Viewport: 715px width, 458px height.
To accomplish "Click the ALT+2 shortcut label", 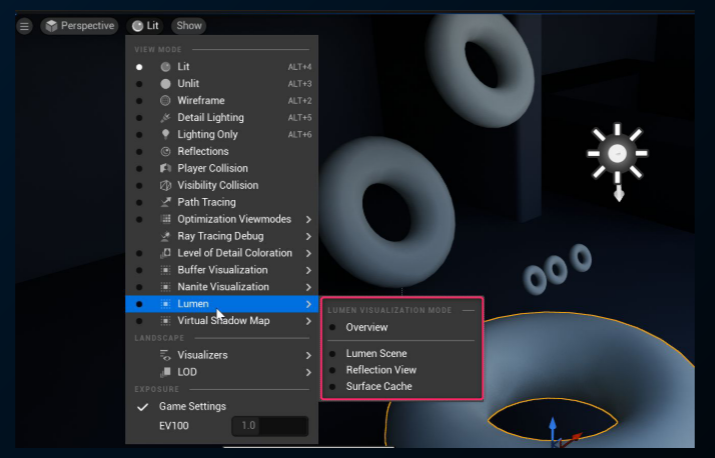I will pos(300,101).
